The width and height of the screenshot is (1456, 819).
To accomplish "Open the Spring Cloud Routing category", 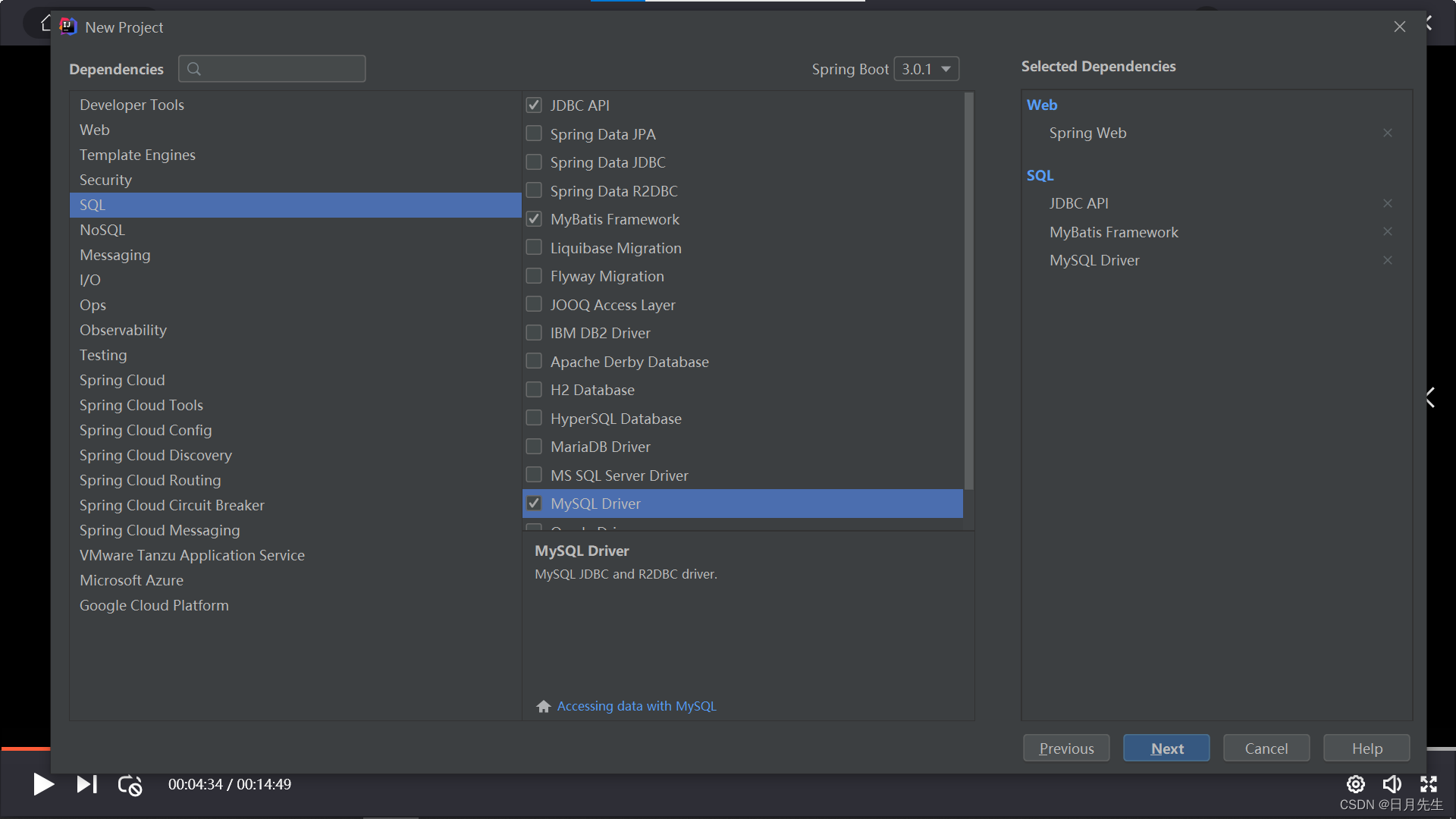I will pos(150,480).
